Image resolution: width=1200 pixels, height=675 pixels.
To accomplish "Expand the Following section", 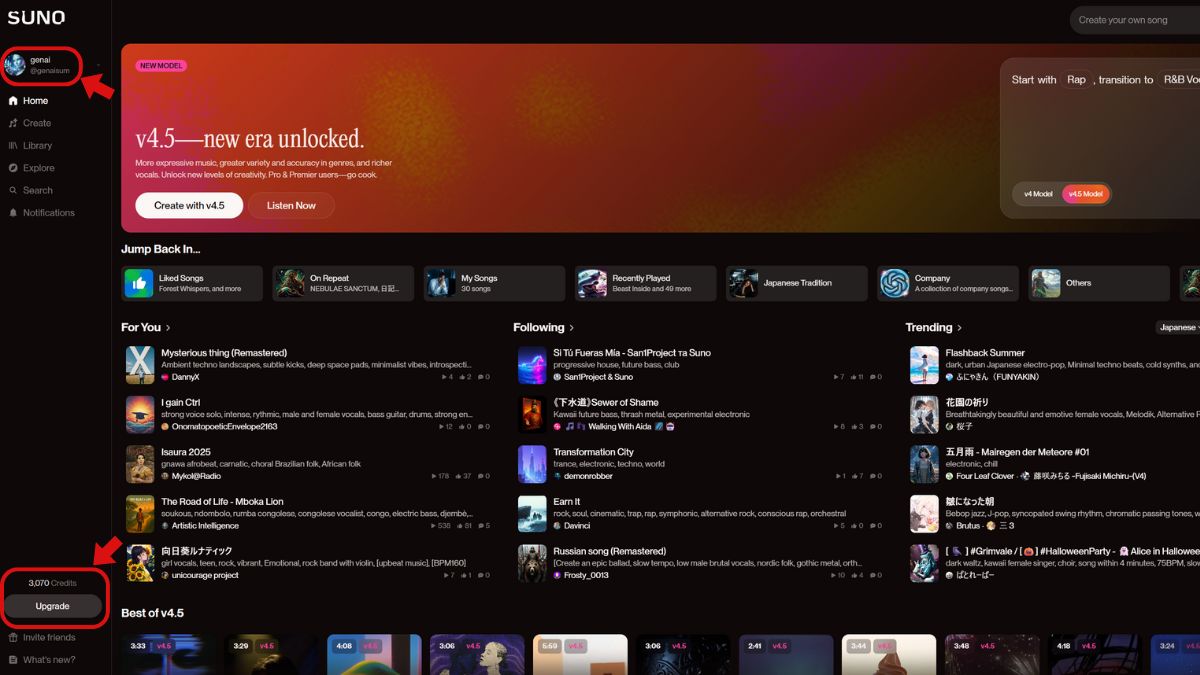I will tap(544, 327).
